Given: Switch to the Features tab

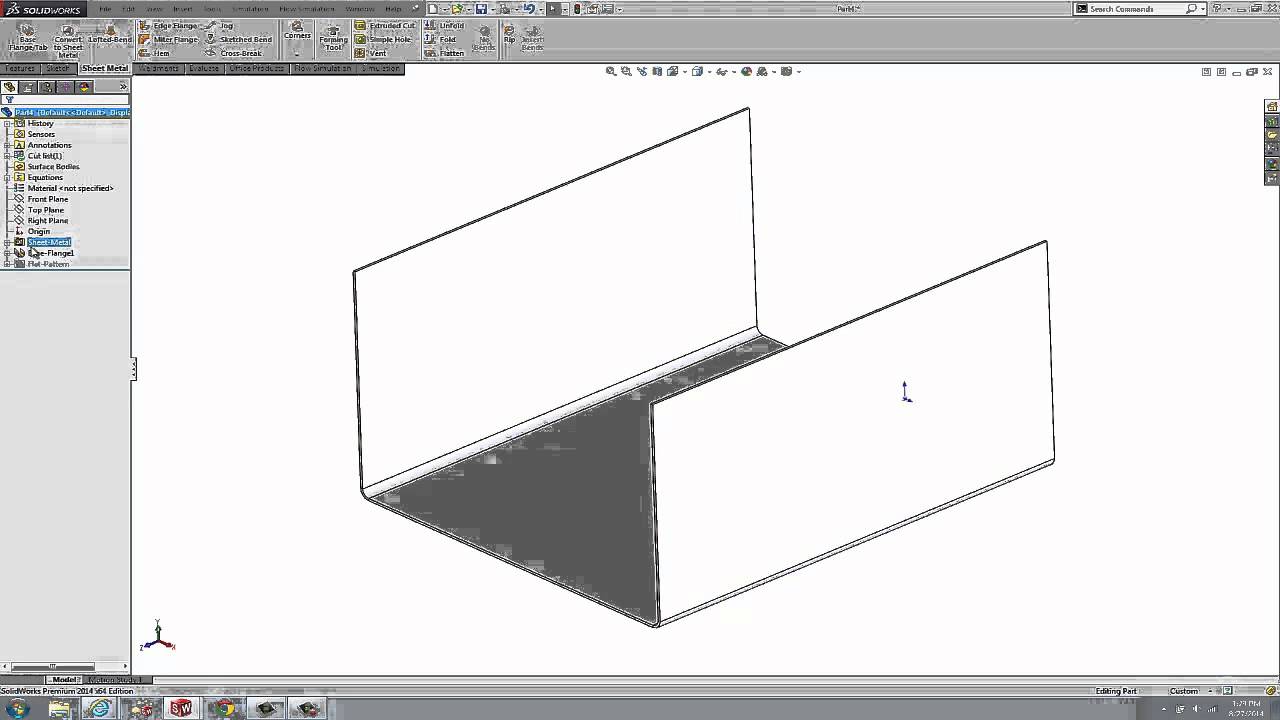Looking at the screenshot, I should click(x=20, y=69).
